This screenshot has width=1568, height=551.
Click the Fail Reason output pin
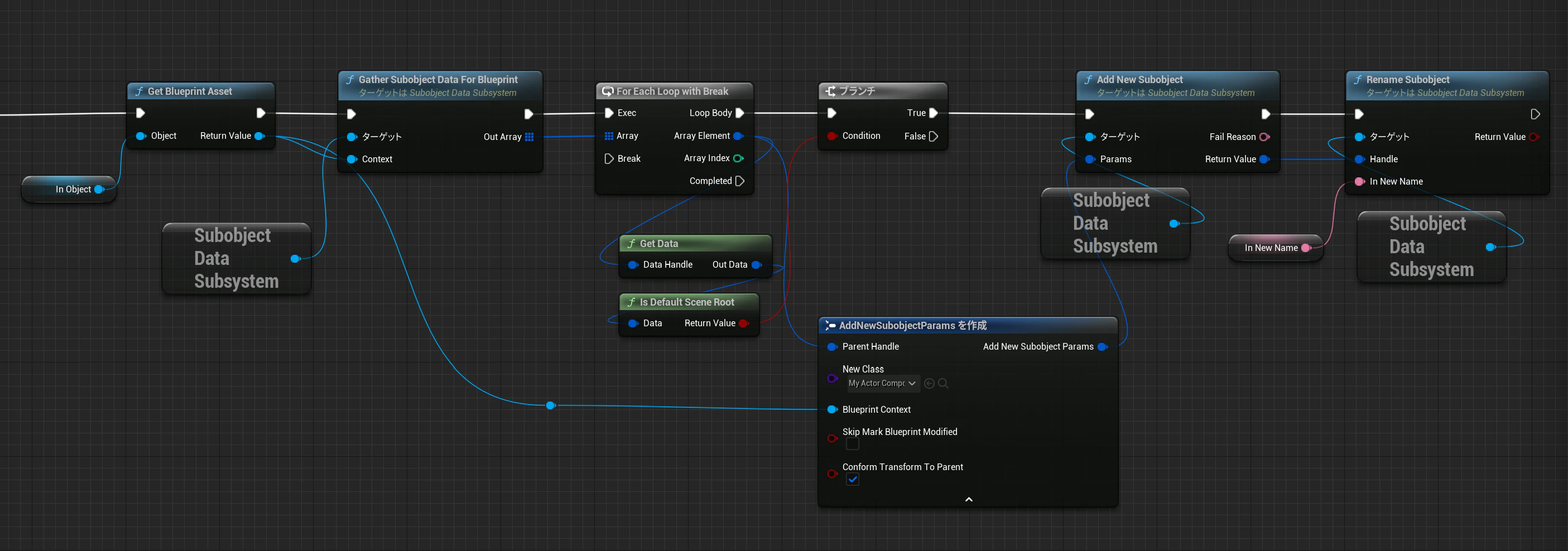(1264, 137)
